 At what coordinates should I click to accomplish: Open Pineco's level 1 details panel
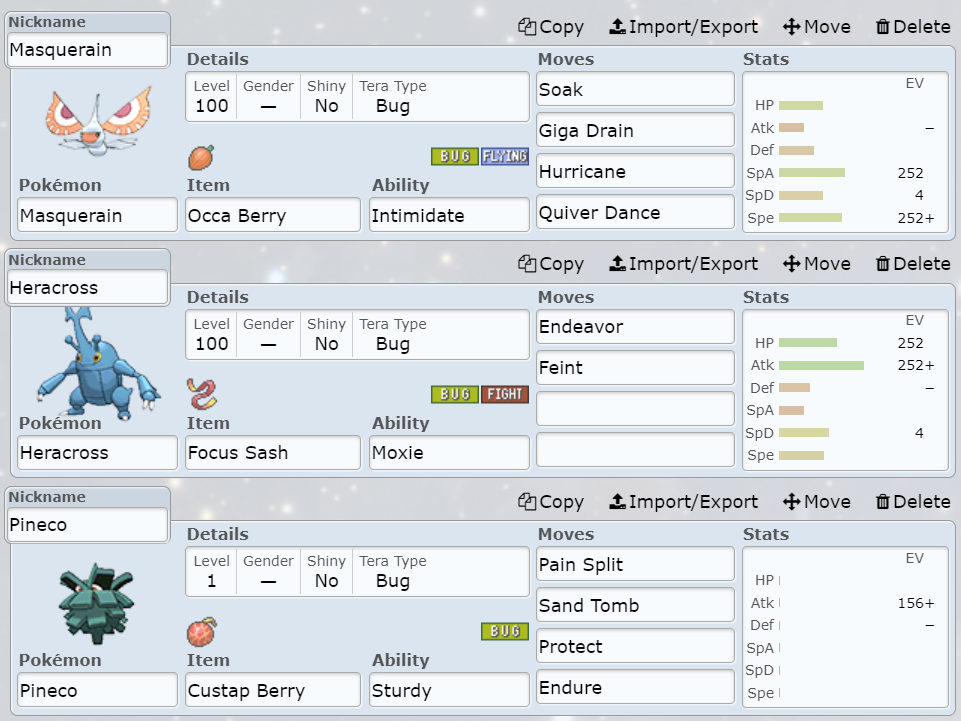tap(357, 571)
